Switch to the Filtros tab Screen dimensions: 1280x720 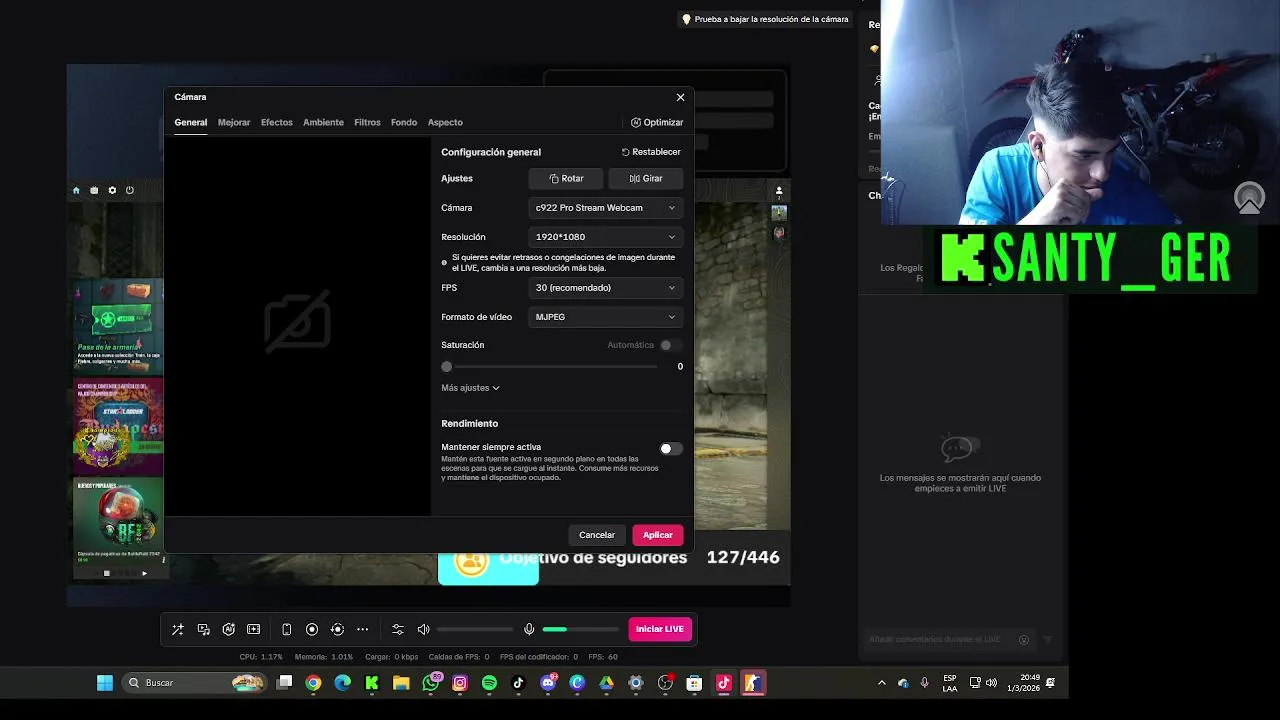click(x=367, y=123)
